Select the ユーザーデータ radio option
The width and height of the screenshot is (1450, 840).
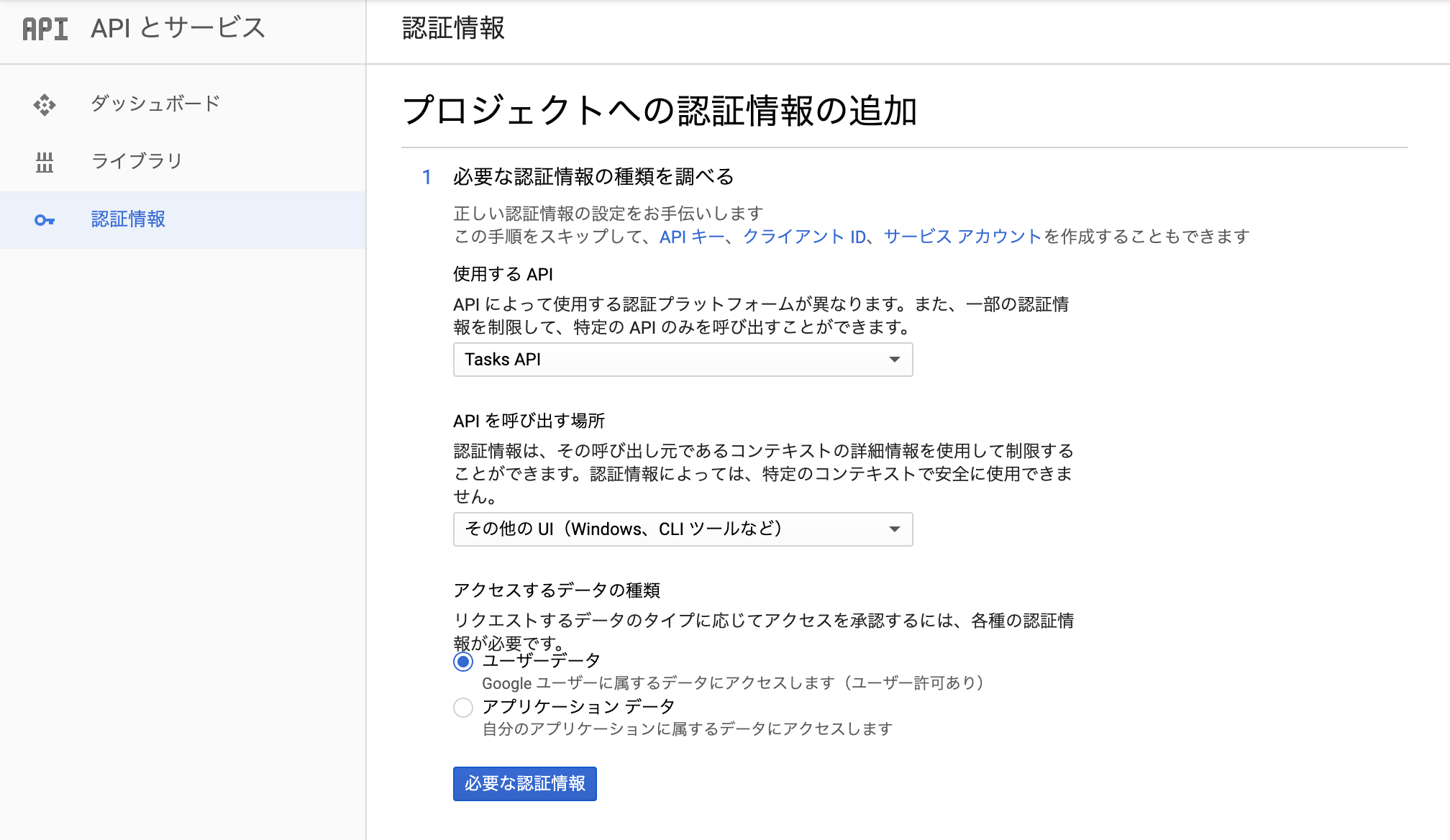(x=463, y=663)
